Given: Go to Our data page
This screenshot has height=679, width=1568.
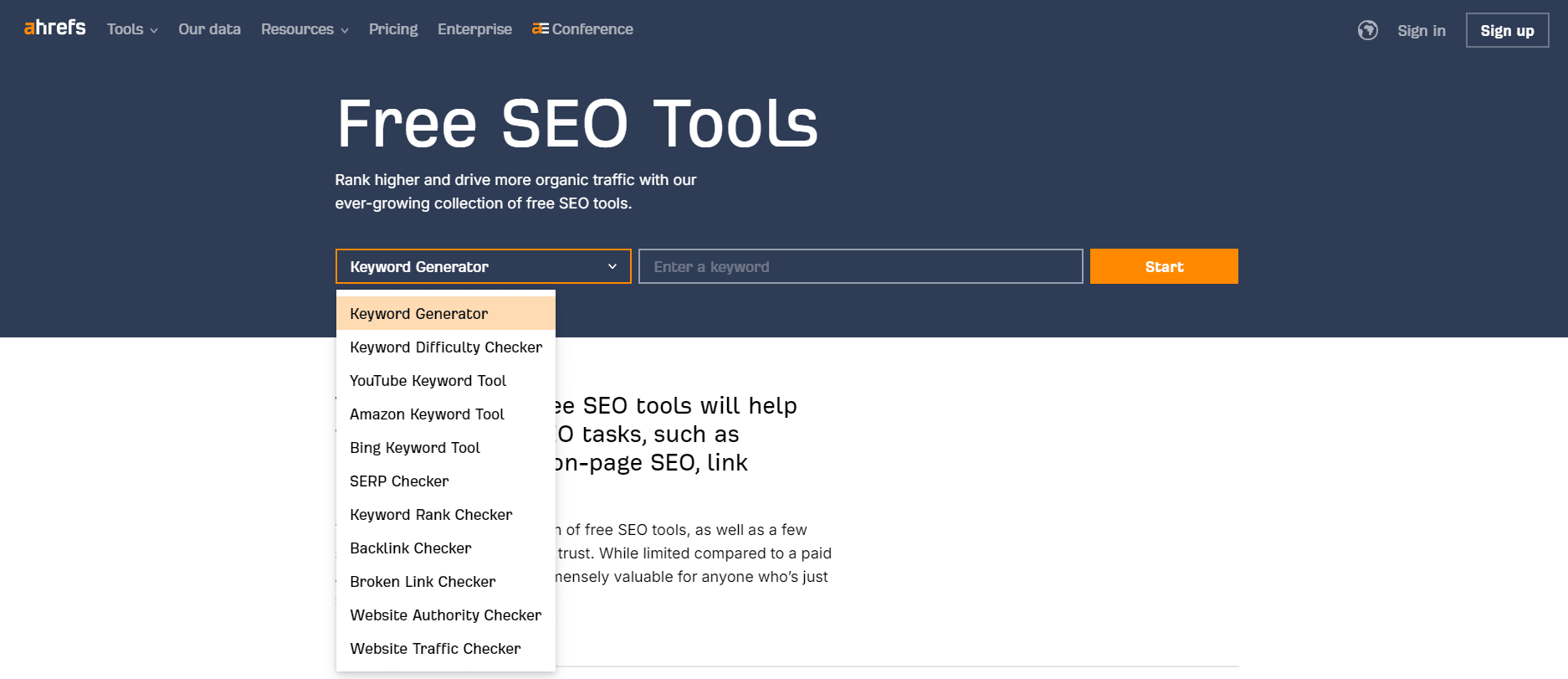Looking at the screenshot, I should coord(209,29).
